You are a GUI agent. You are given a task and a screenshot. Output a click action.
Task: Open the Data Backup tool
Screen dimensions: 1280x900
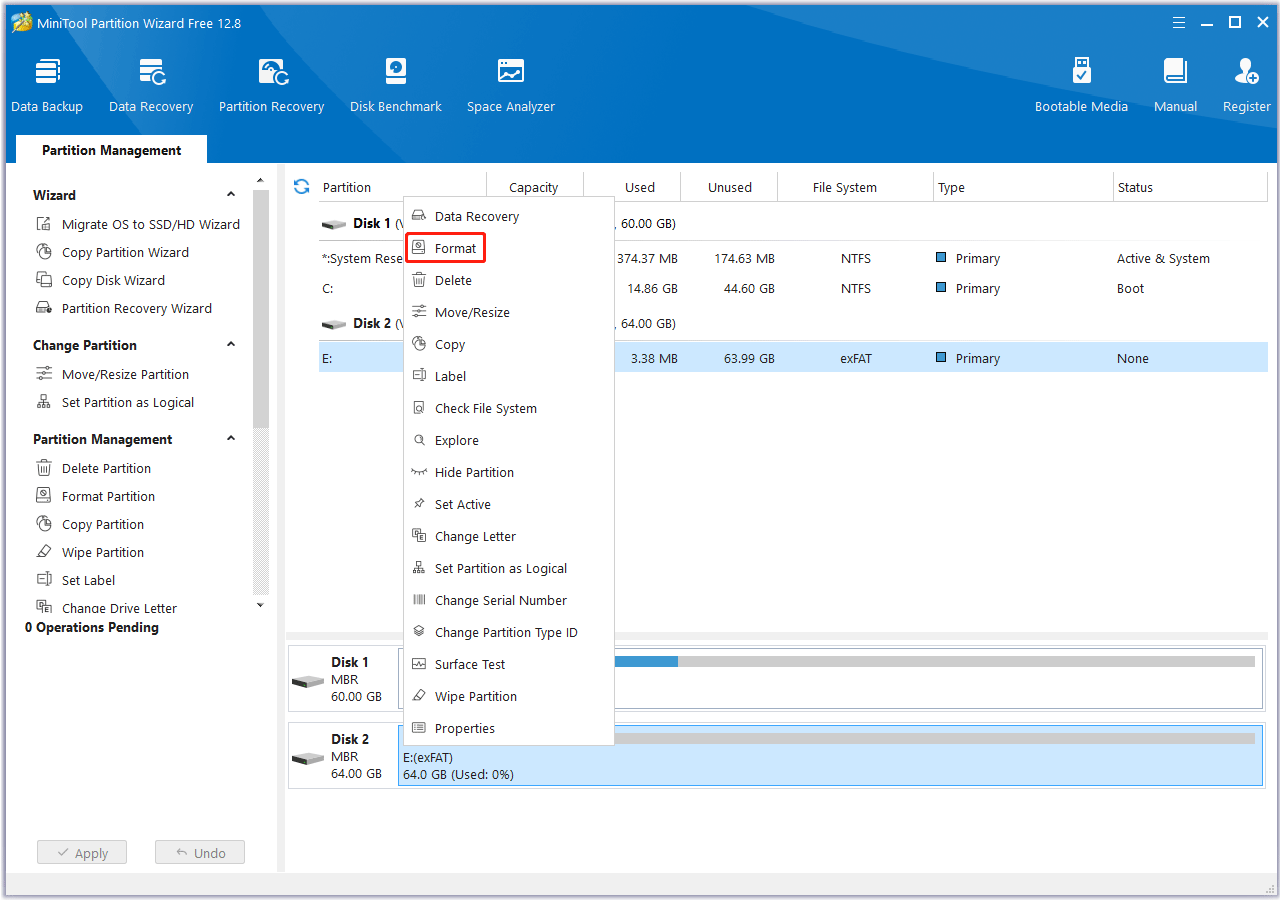point(47,86)
